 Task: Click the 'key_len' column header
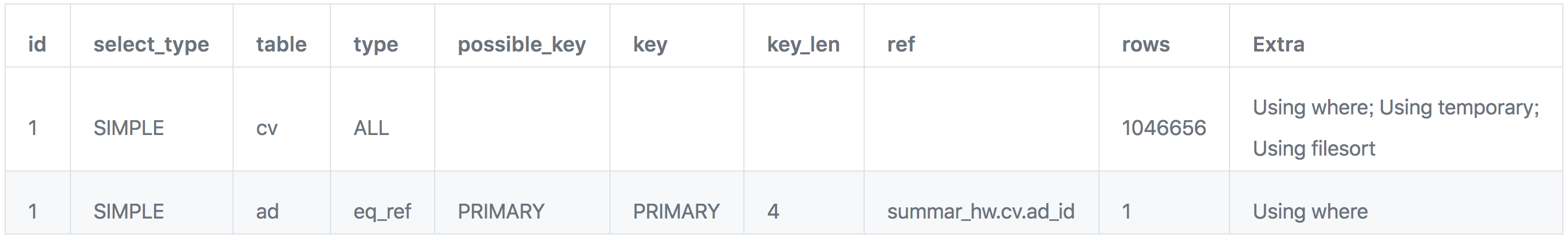803,45
